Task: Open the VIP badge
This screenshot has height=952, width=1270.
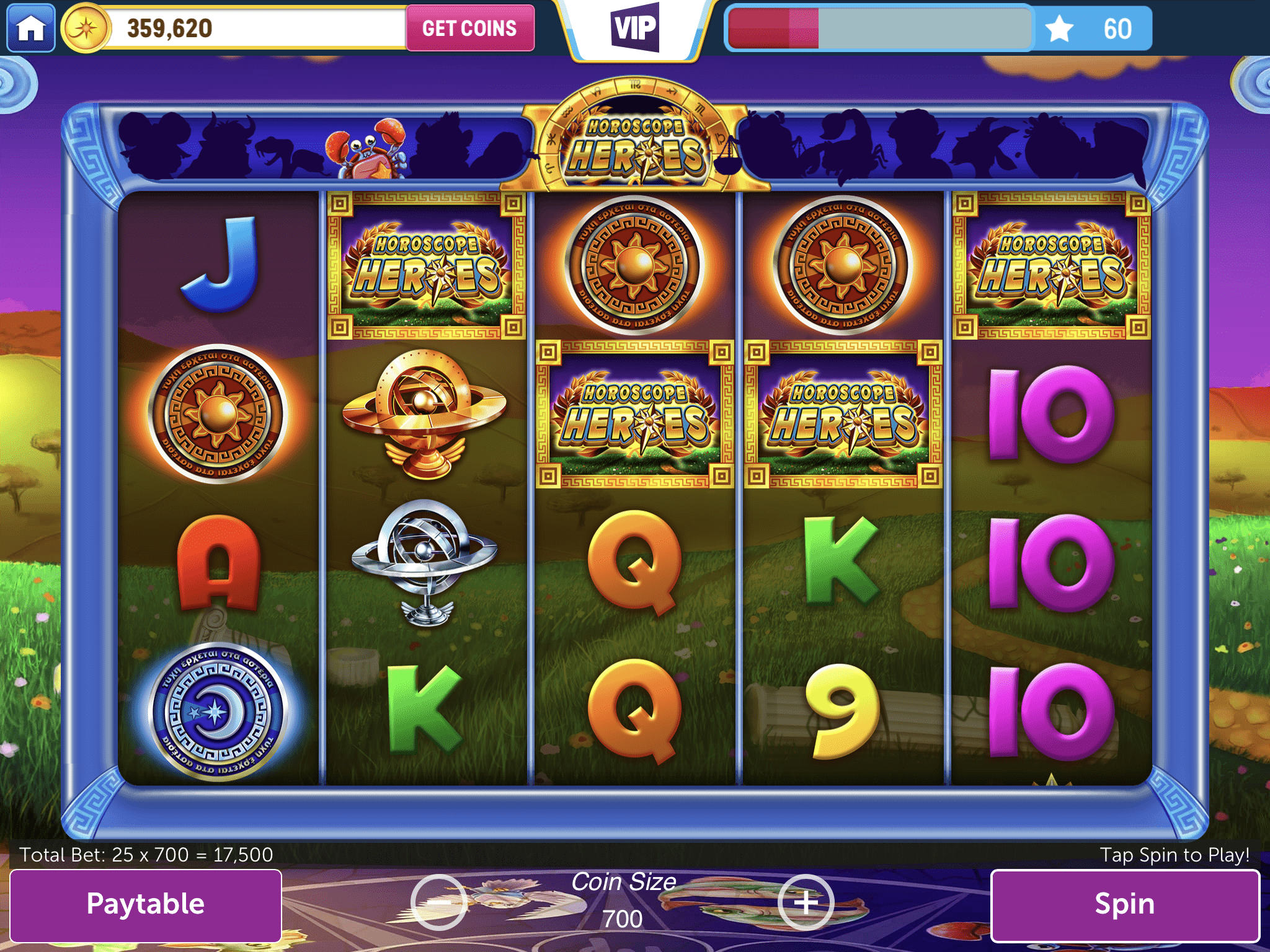Action: point(634,28)
